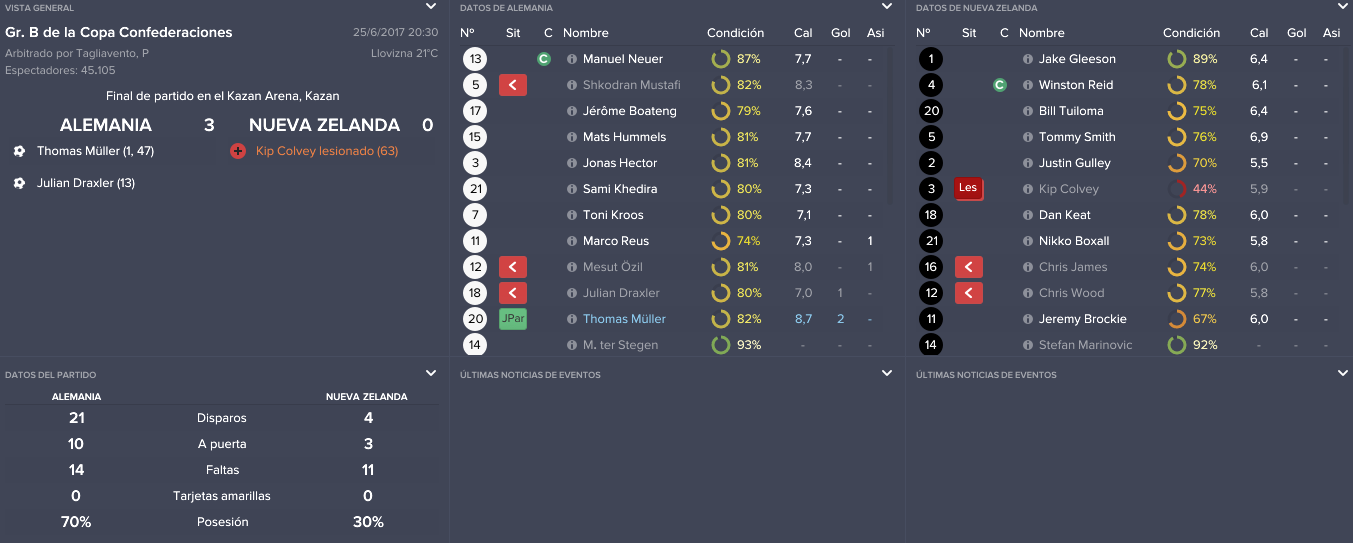Open Datos de Nueva Zelanda panel chevron

[1343, 7]
